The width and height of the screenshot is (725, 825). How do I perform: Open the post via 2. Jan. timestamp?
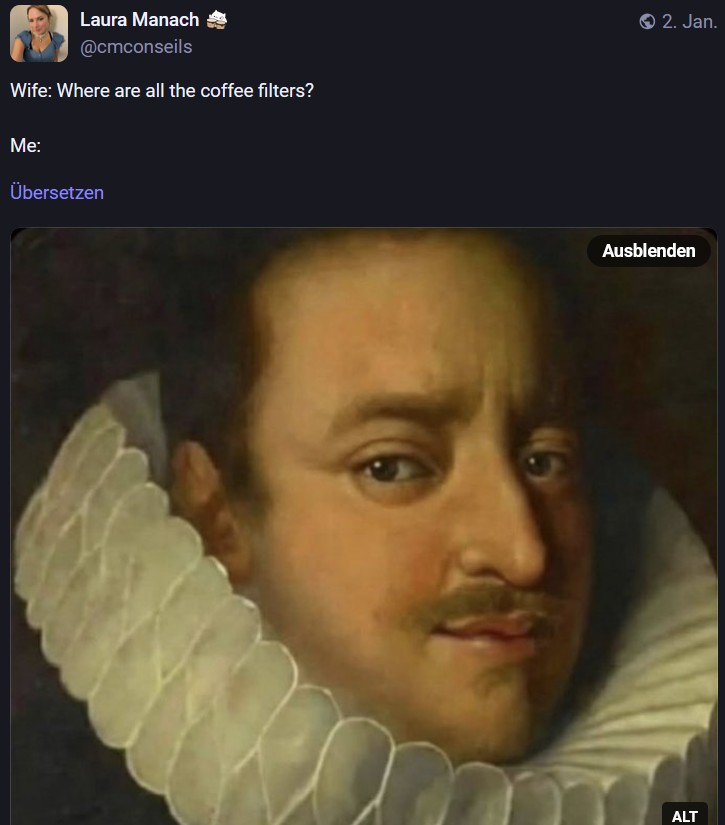click(x=689, y=22)
